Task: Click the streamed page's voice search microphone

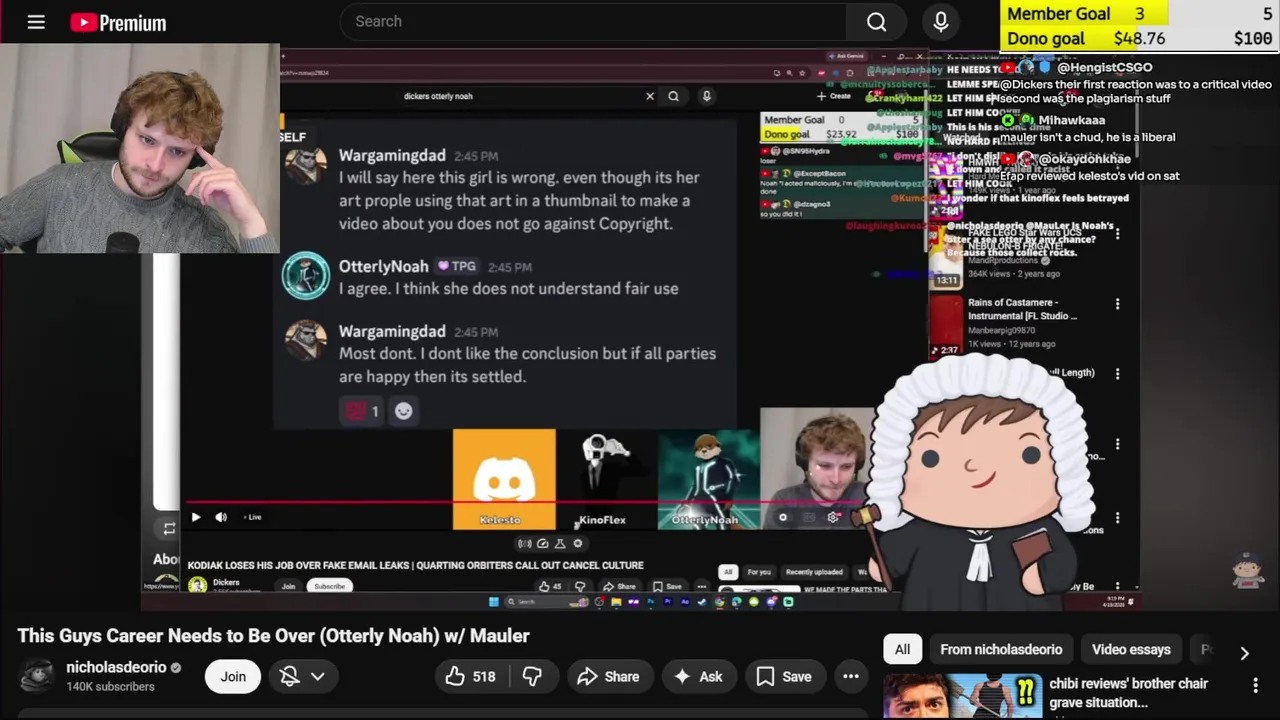Action: click(706, 96)
